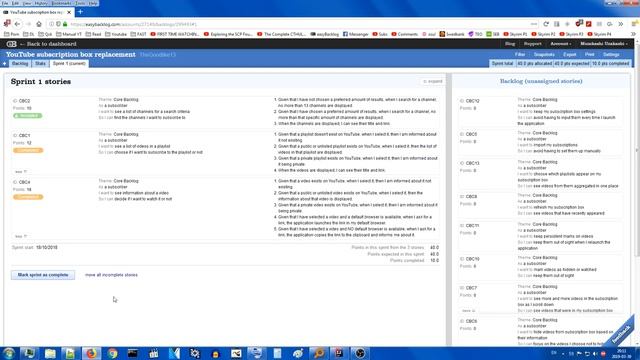Click the browser home icon
Image resolution: width=640 pixels, height=360 pixels.
click(39, 24)
